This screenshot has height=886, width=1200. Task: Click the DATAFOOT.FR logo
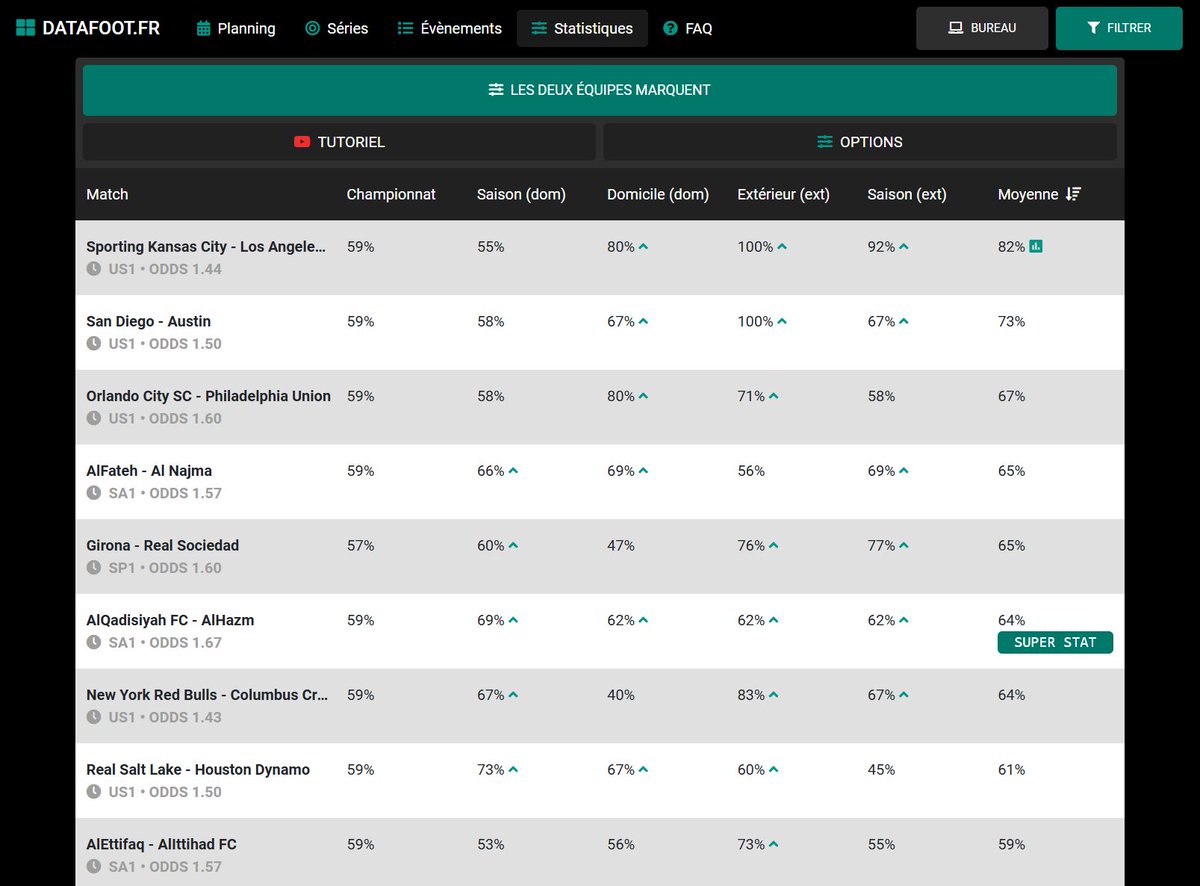87,28
